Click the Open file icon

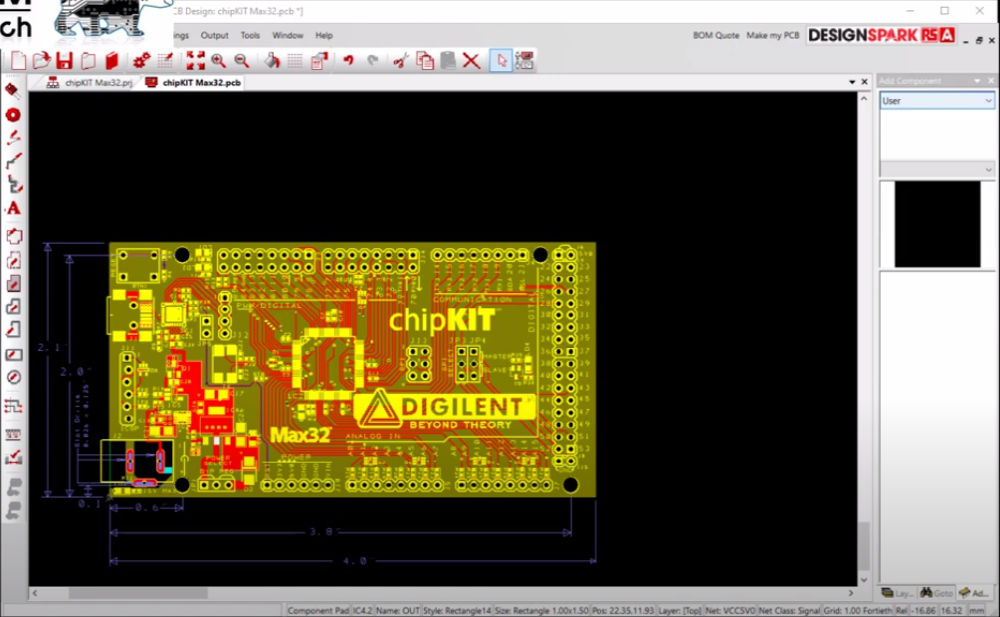pos(41,61)
